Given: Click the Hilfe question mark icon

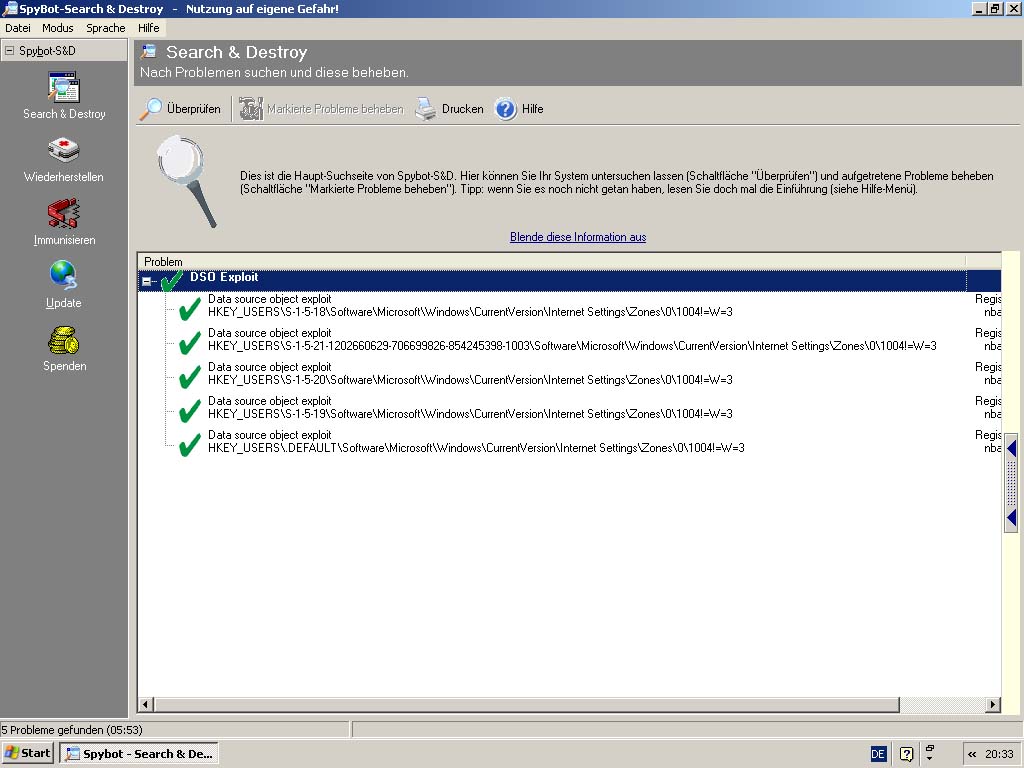Looking at the screenshot, I should point(505,109).
